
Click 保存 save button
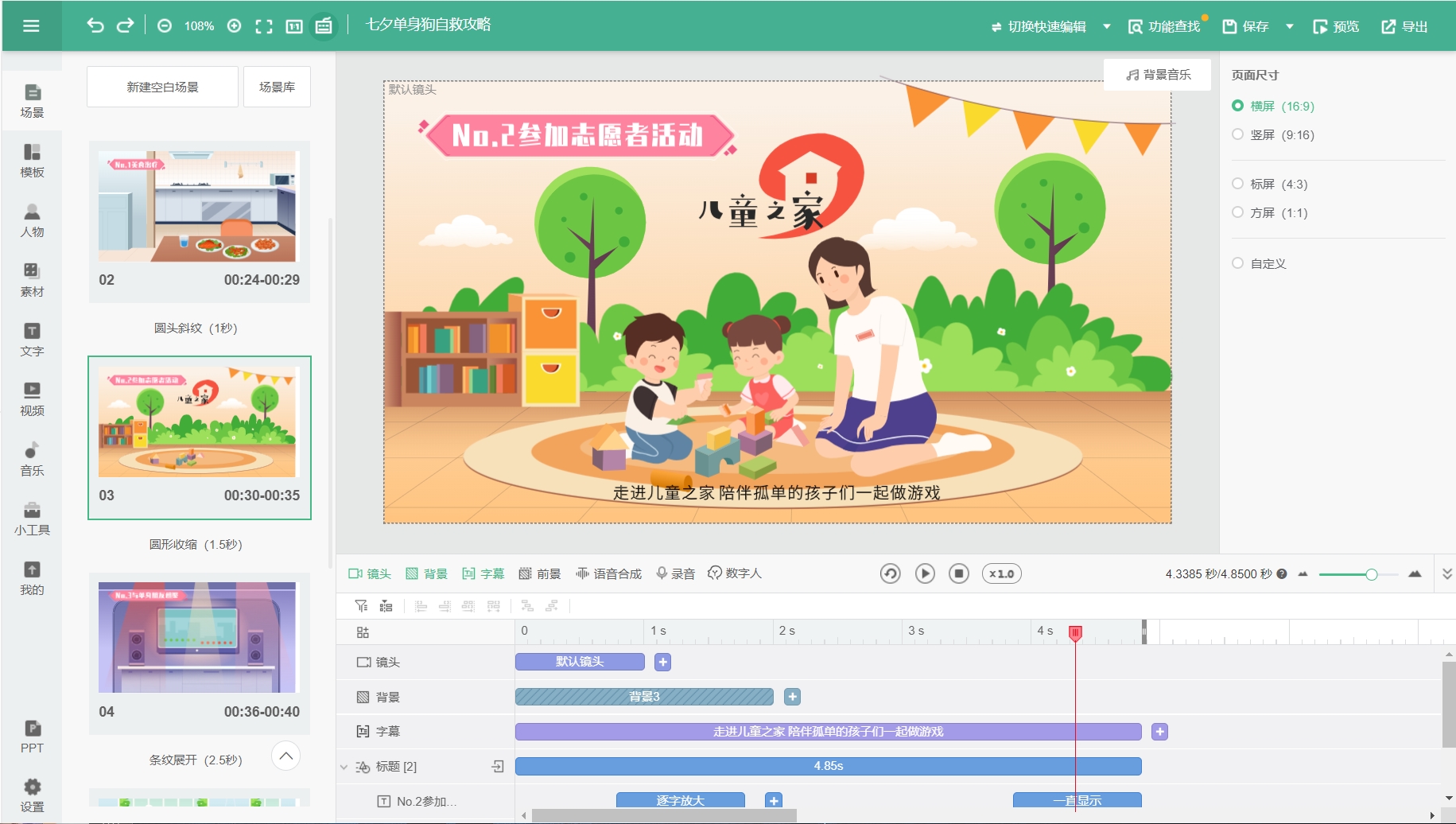tap(1245, 26)
